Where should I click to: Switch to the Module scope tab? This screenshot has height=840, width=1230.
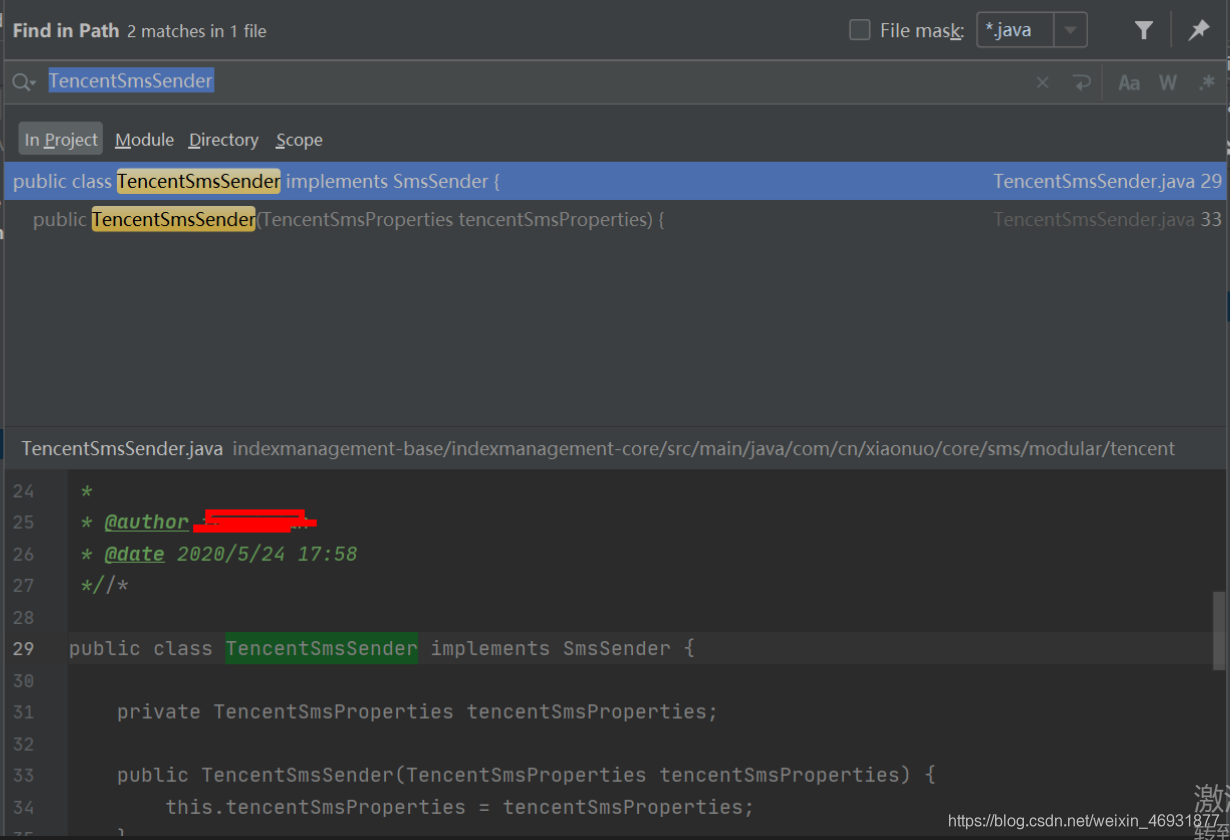144,140
